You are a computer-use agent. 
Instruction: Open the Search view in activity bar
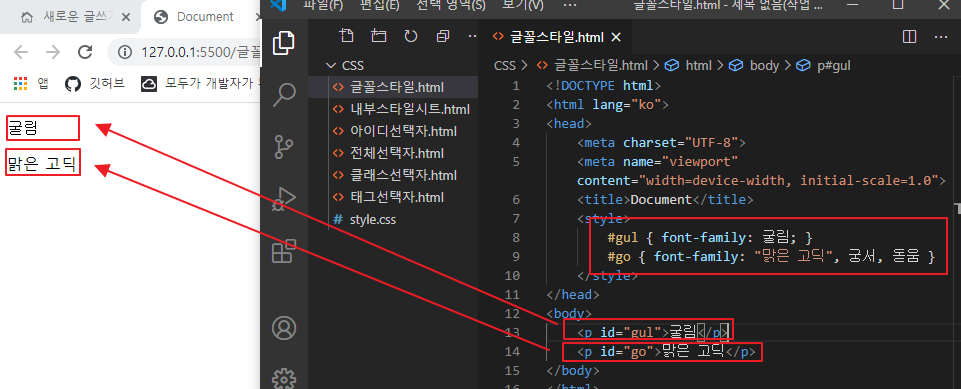284,95
